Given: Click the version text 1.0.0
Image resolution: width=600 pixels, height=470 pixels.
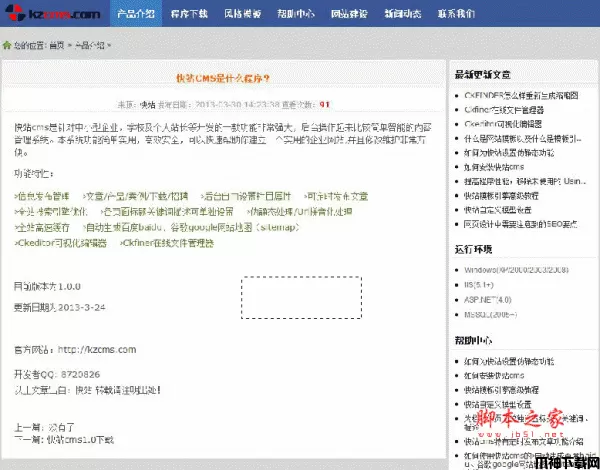Looking at the screenshot, I should pyautogui.click(x=69, y=287).
